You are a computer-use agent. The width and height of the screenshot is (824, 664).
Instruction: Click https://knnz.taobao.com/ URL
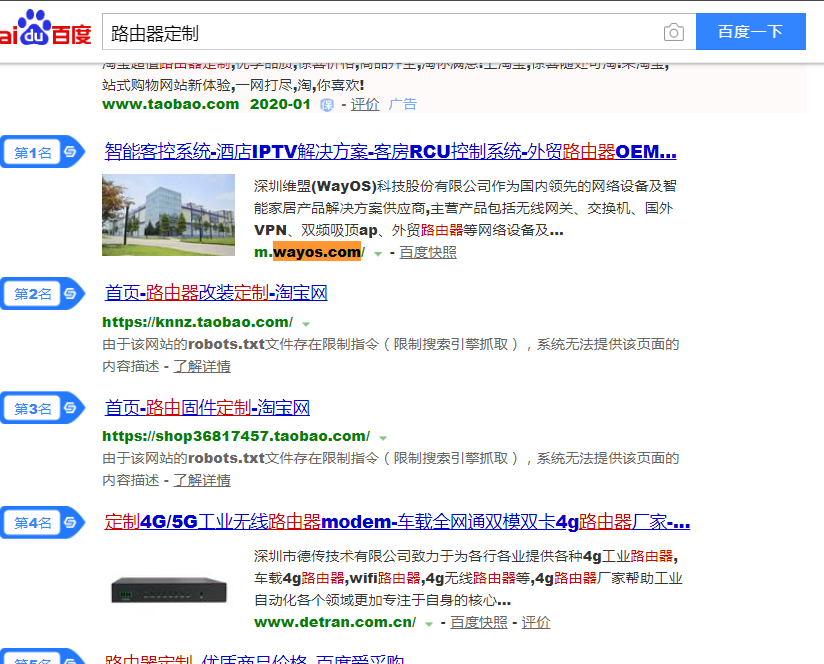click(x=198, y=322)
